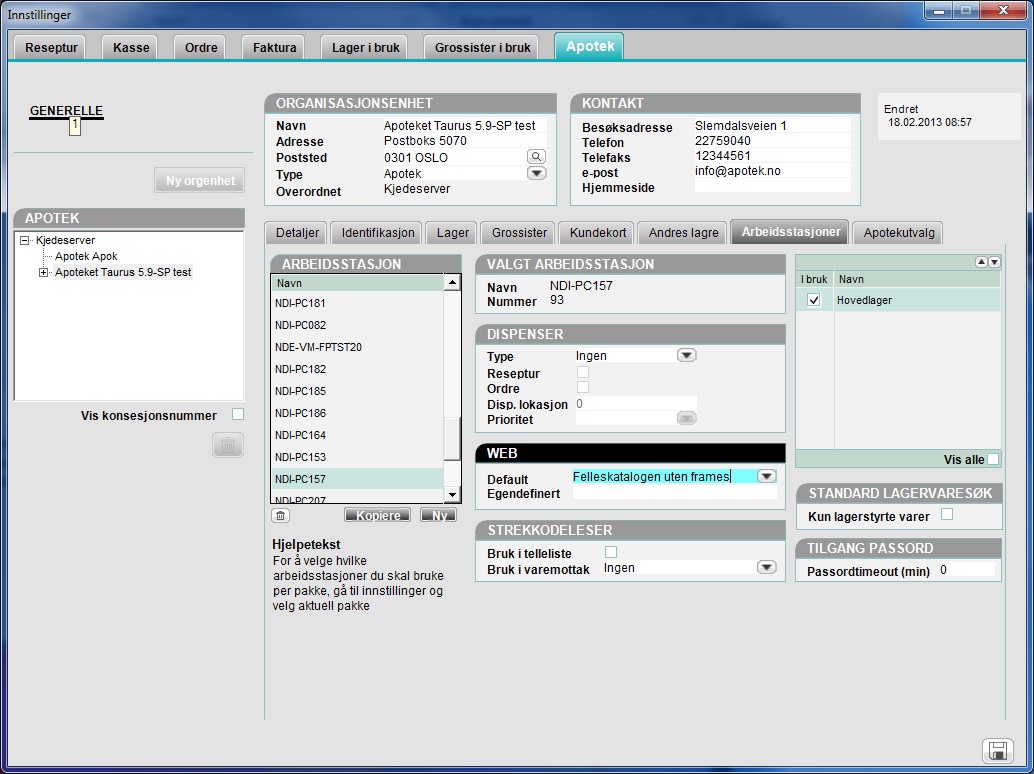Enable Kun lagerstyrte varer checkbox

tap(947, 515)
